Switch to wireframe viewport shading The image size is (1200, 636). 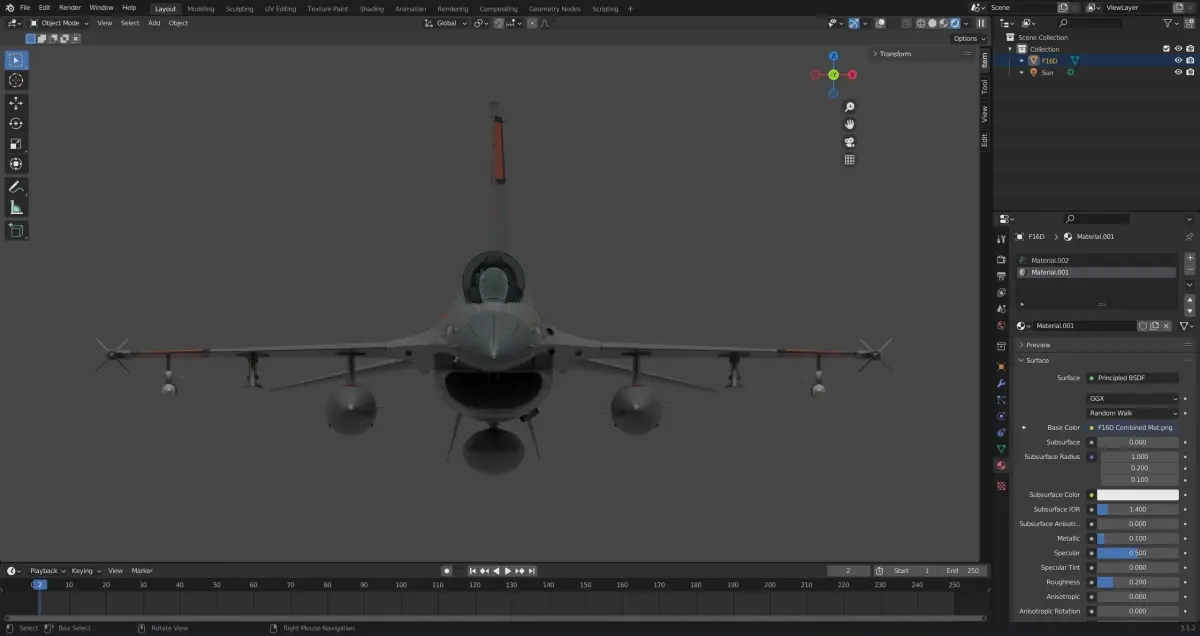922,23
